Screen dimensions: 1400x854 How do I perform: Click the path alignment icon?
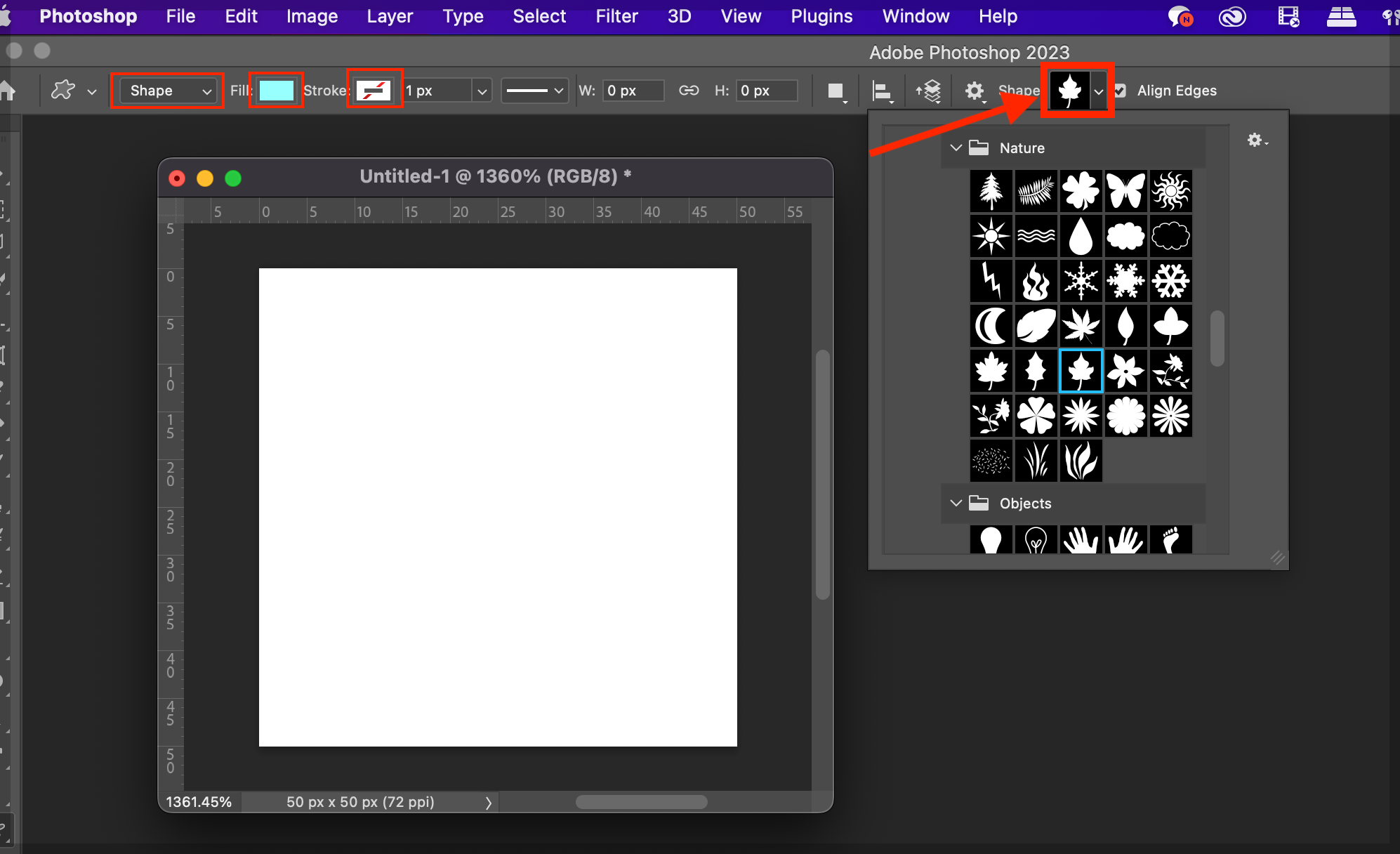pos(882,91)
